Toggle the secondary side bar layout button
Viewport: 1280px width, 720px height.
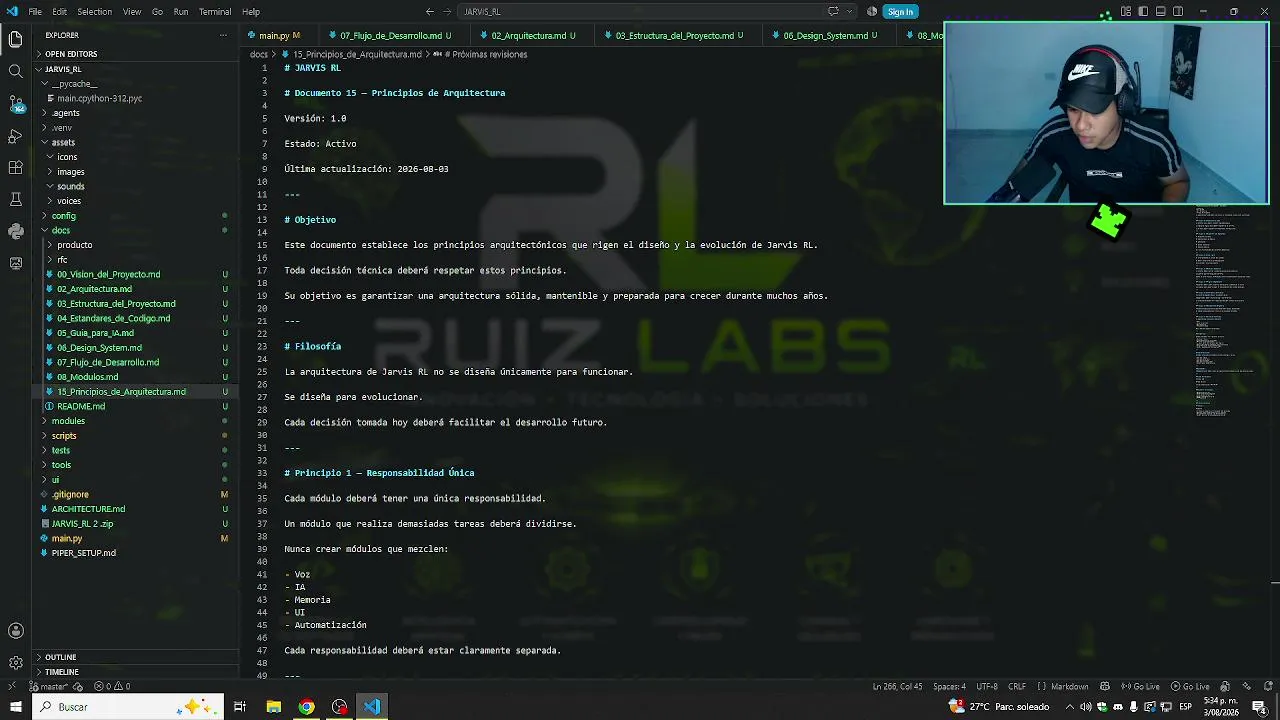1178,12
